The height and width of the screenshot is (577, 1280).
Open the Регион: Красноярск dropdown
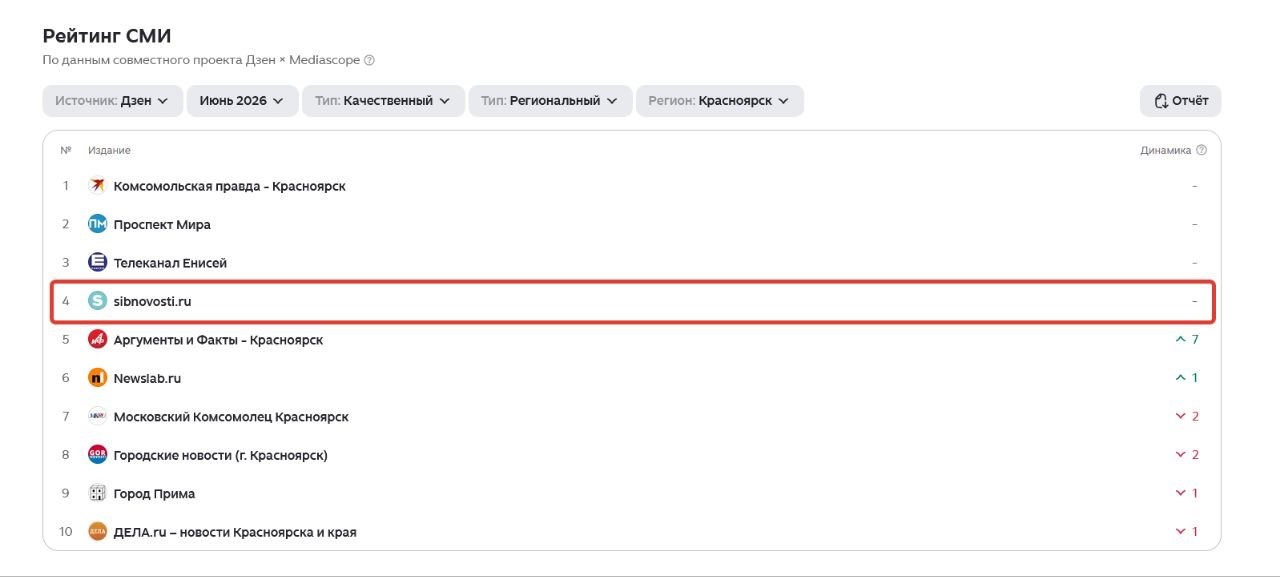tap(720, 100)
